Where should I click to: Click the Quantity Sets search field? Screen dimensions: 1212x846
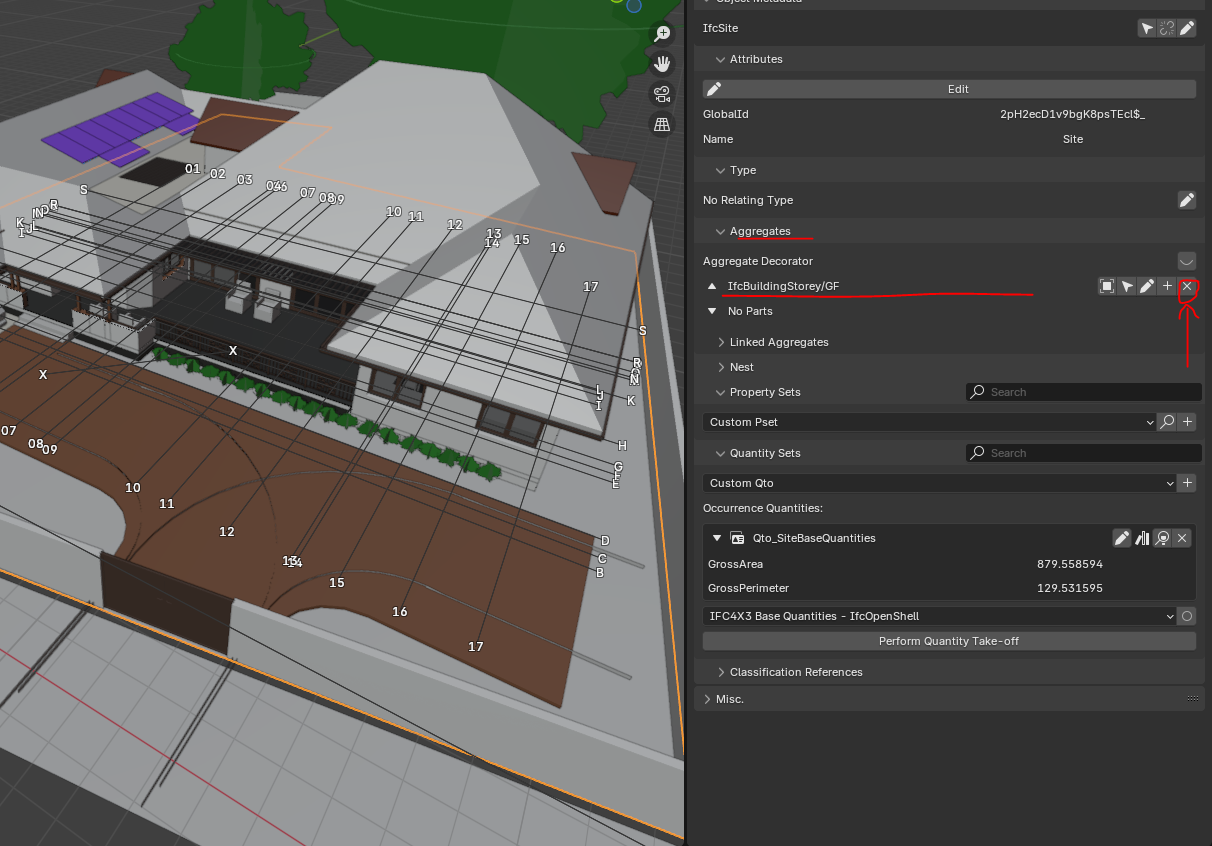pos(1084,453)
